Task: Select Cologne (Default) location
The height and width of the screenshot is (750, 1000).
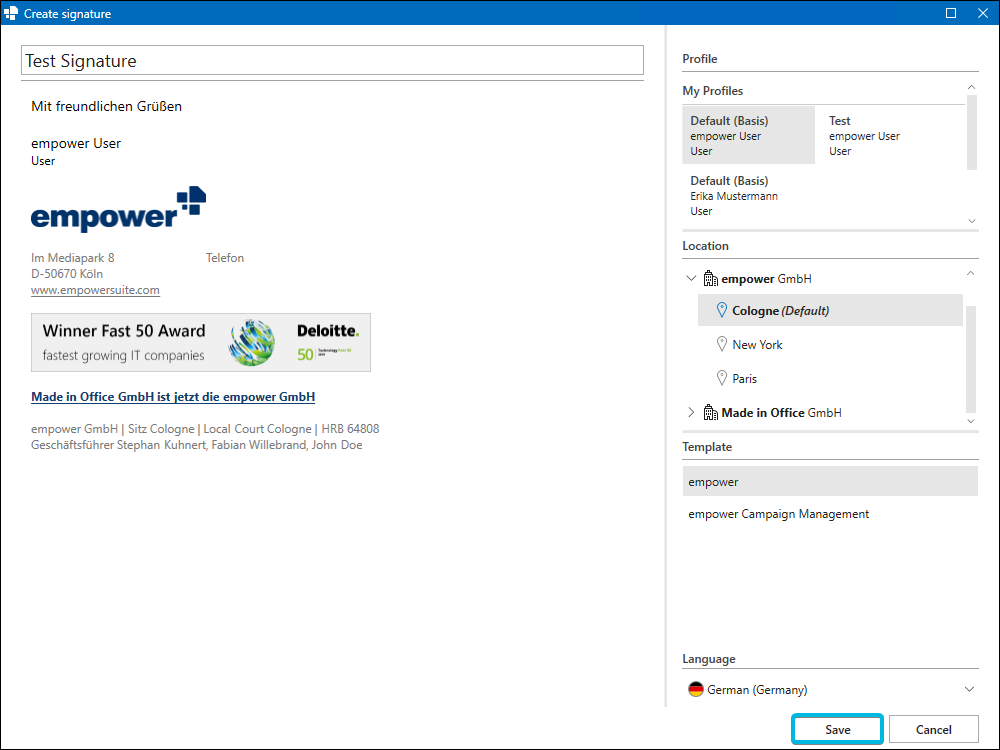Action: tap(830, 310)
